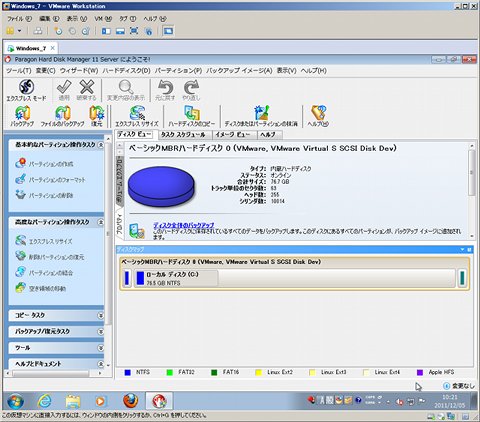Open VMware library dropdown arrow in toolbar
The width and height of the screenshot is (480, 422).
tap(19, 31)
